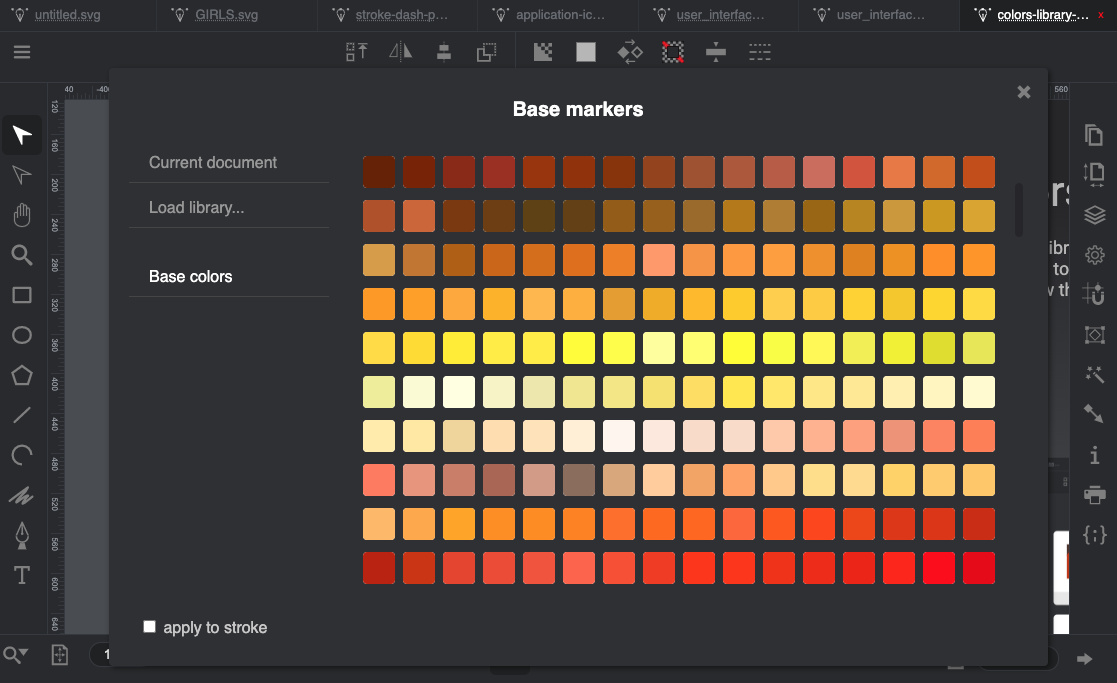The height and width of the screenshot is (683, 1117).
Task: Expand the zoom options dropdown
Action: [16, 656]
